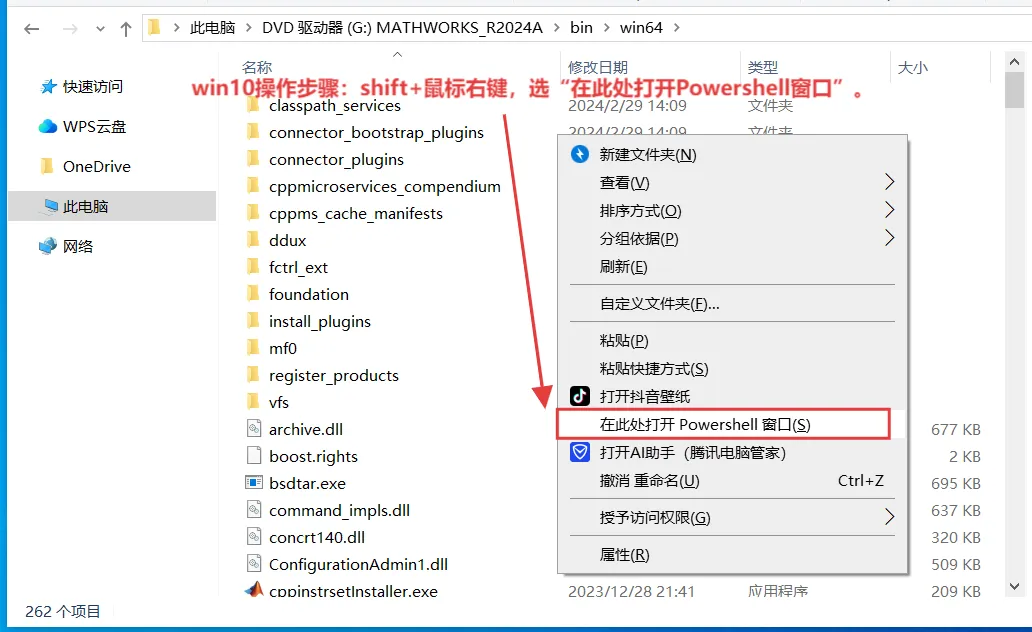Select connector_bootstrap_plugins folder
Screen dimensions: 1032x632
coord(376,132)
